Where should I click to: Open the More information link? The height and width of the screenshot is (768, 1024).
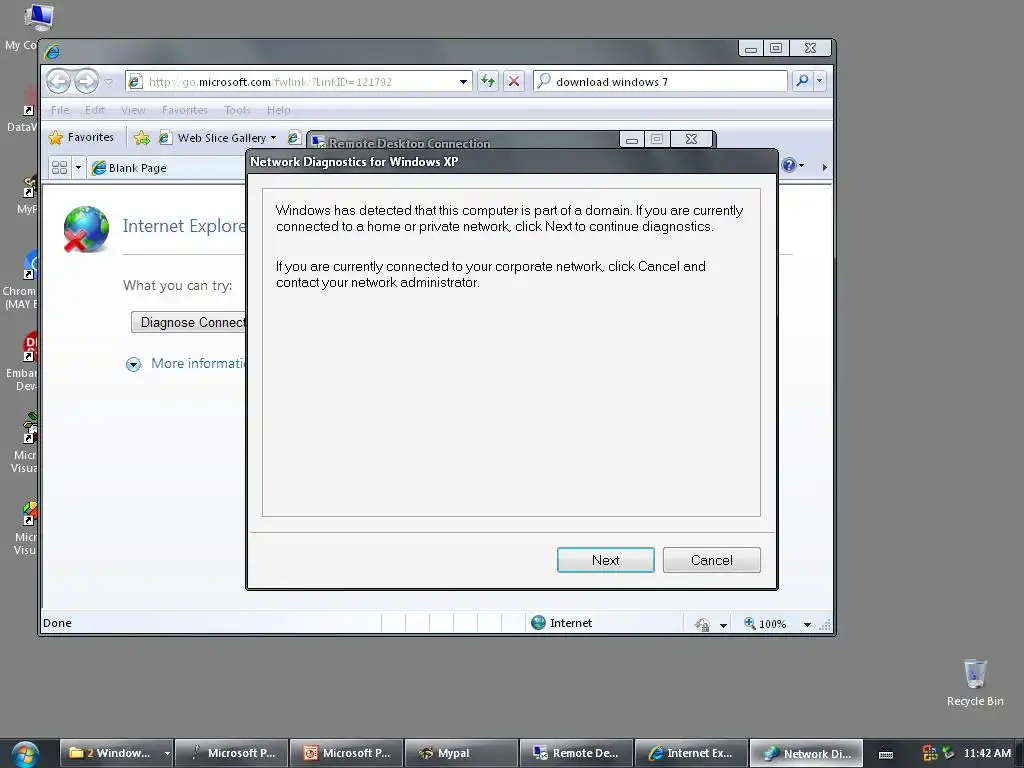point(199,363)
